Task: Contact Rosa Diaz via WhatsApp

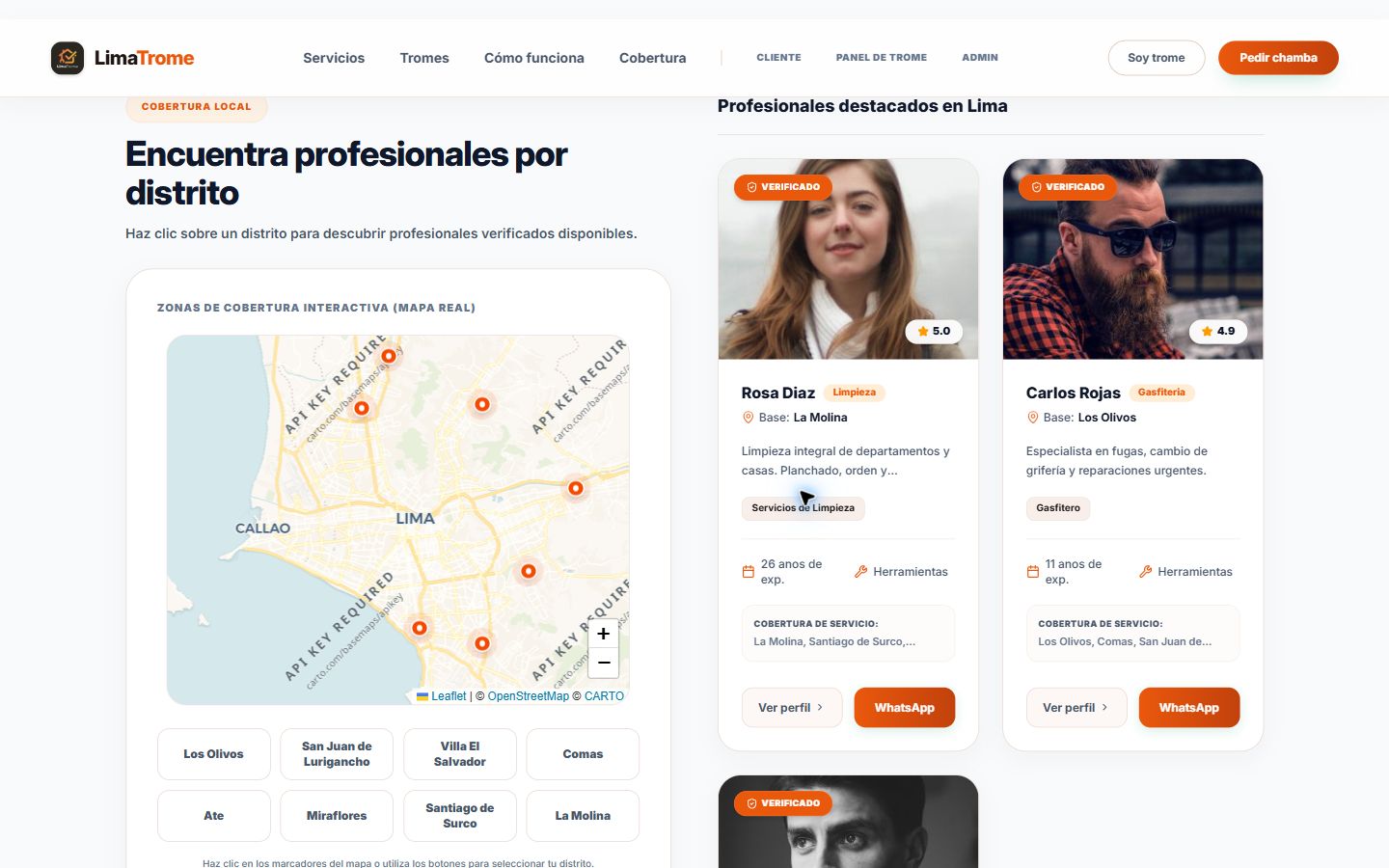Action: coord(905,708)
